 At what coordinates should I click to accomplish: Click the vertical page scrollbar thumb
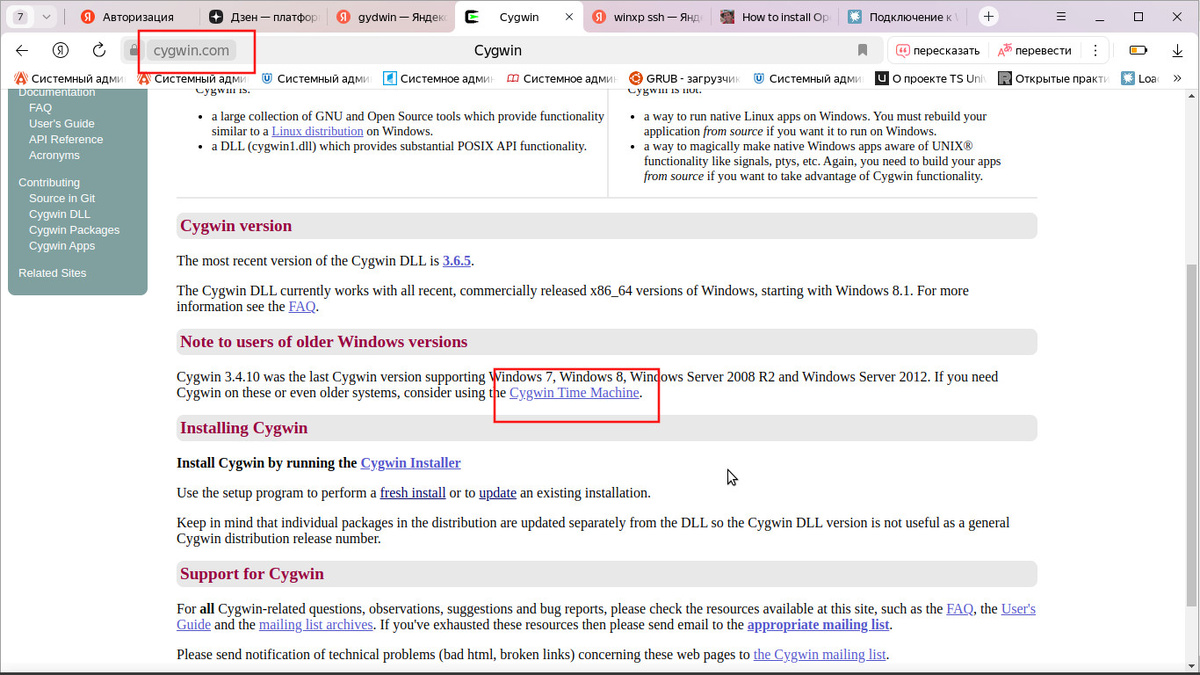(x=1192, y=435)
